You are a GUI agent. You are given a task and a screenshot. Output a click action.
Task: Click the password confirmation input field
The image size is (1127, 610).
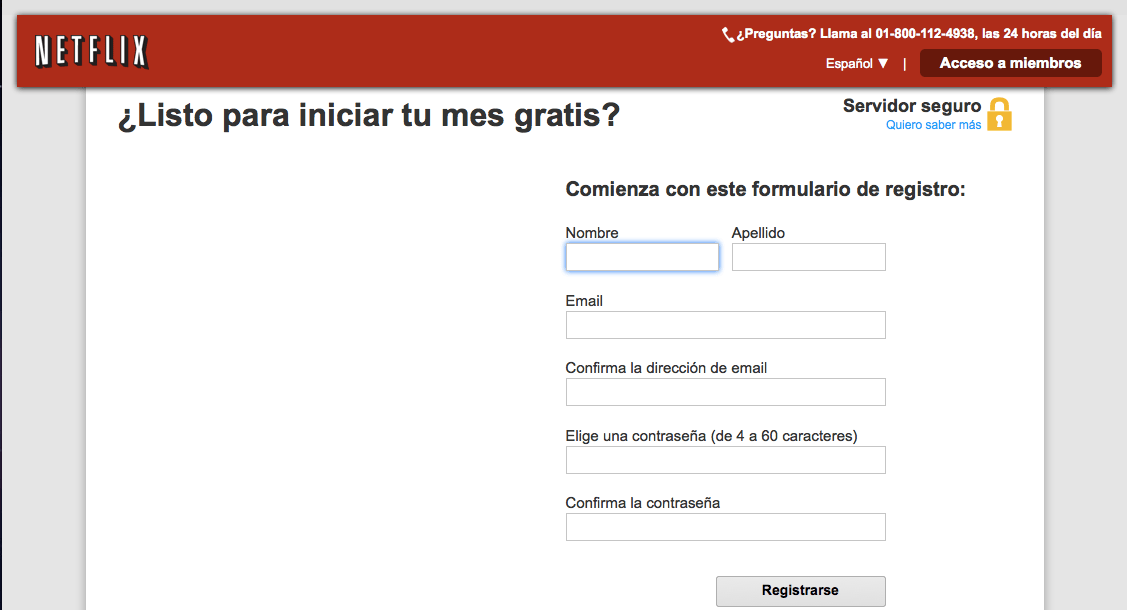click(x=725, y=527)
